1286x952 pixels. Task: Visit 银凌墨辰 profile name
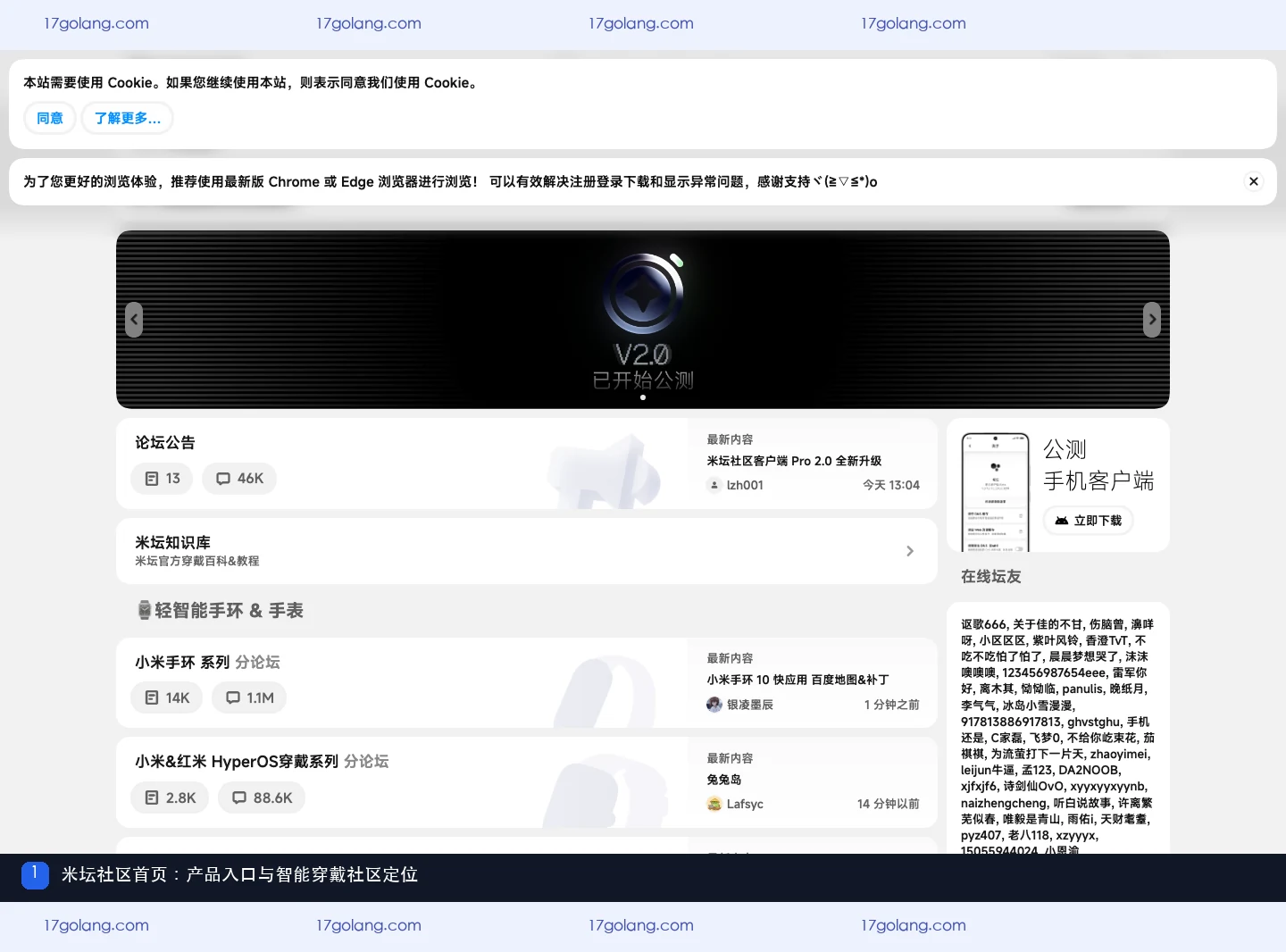(x=750, y=705)
